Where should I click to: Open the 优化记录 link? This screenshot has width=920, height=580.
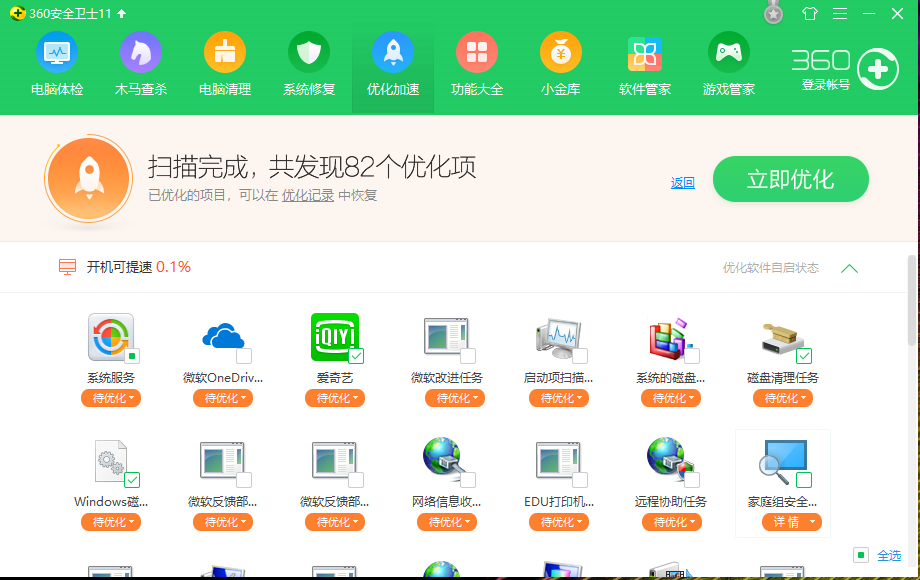coord(307,195)
